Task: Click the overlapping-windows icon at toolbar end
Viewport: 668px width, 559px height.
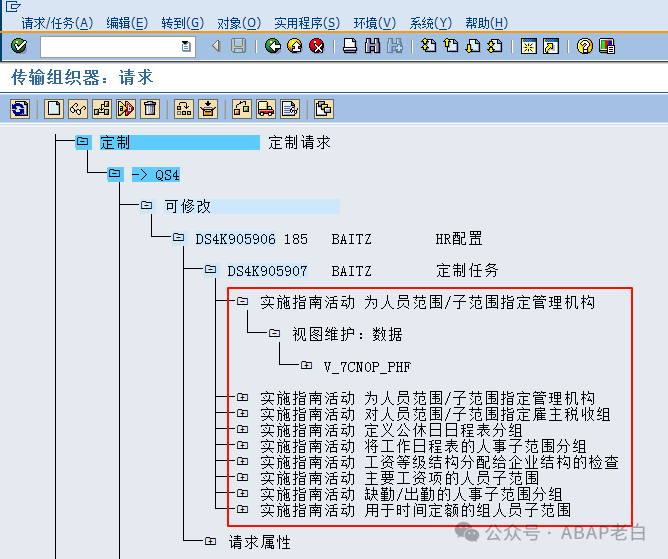Action: coord(324,109)
